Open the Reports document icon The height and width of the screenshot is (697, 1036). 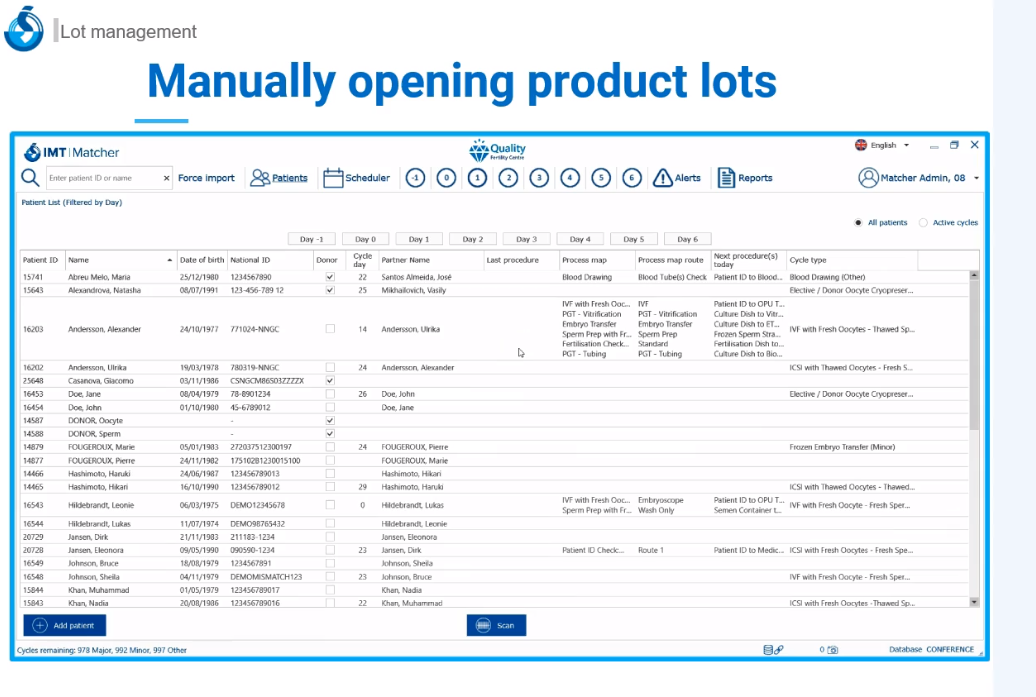[x=726, y=178]
